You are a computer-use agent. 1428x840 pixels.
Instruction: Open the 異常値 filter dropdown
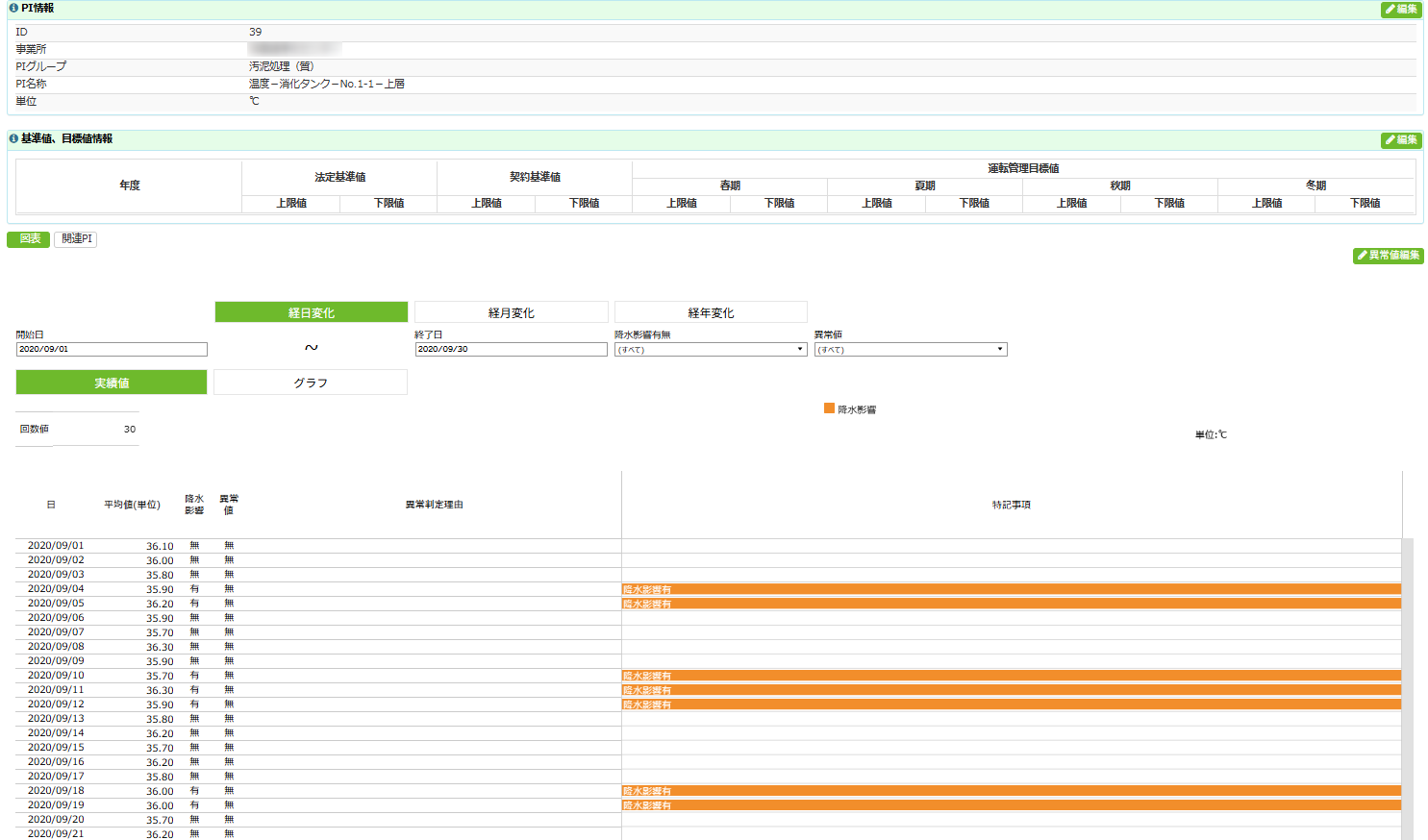coord(911,349)
